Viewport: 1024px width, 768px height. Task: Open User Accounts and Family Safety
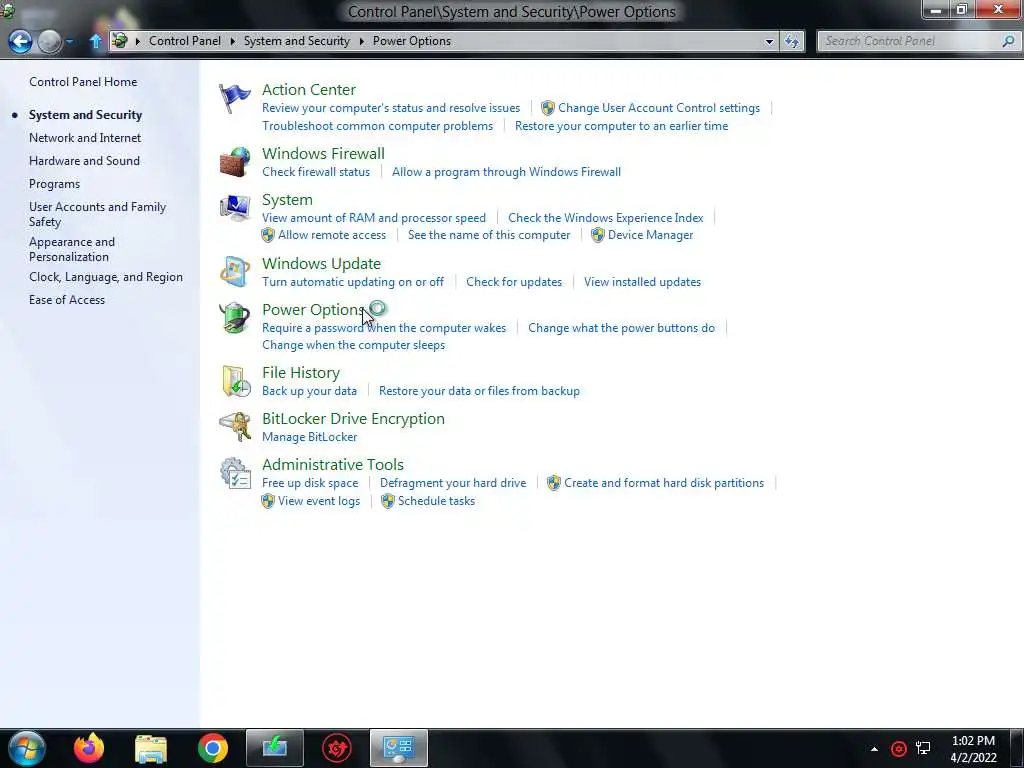[x=97, y=214]
